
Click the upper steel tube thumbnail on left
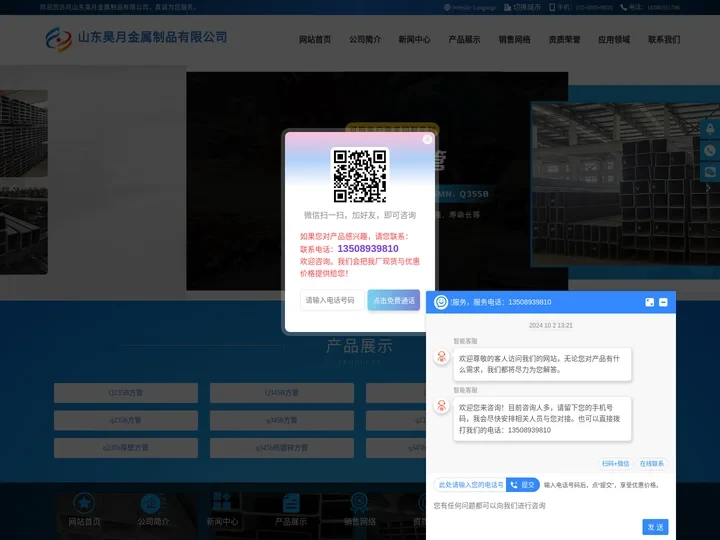pyautogui.click(x=24, y=133)
